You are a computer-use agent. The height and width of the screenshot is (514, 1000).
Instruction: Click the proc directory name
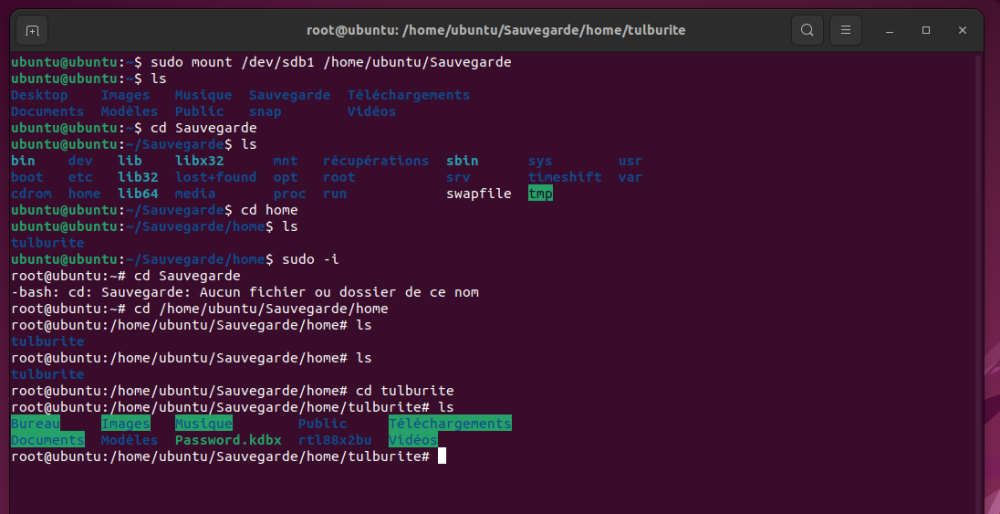pyautogui.click(x=290, y=193)
